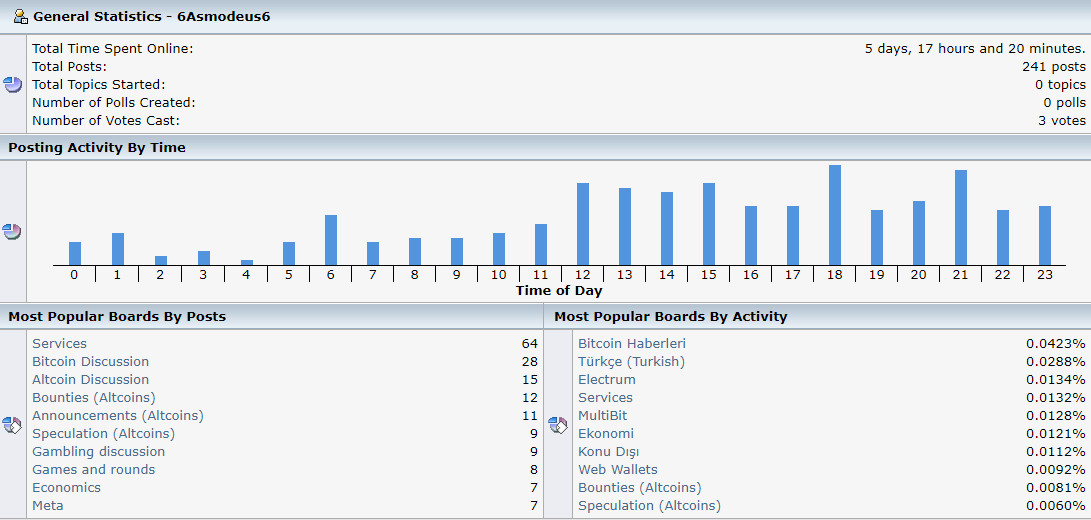
Task: Open the Economics board link
Action: pos(67,487)
